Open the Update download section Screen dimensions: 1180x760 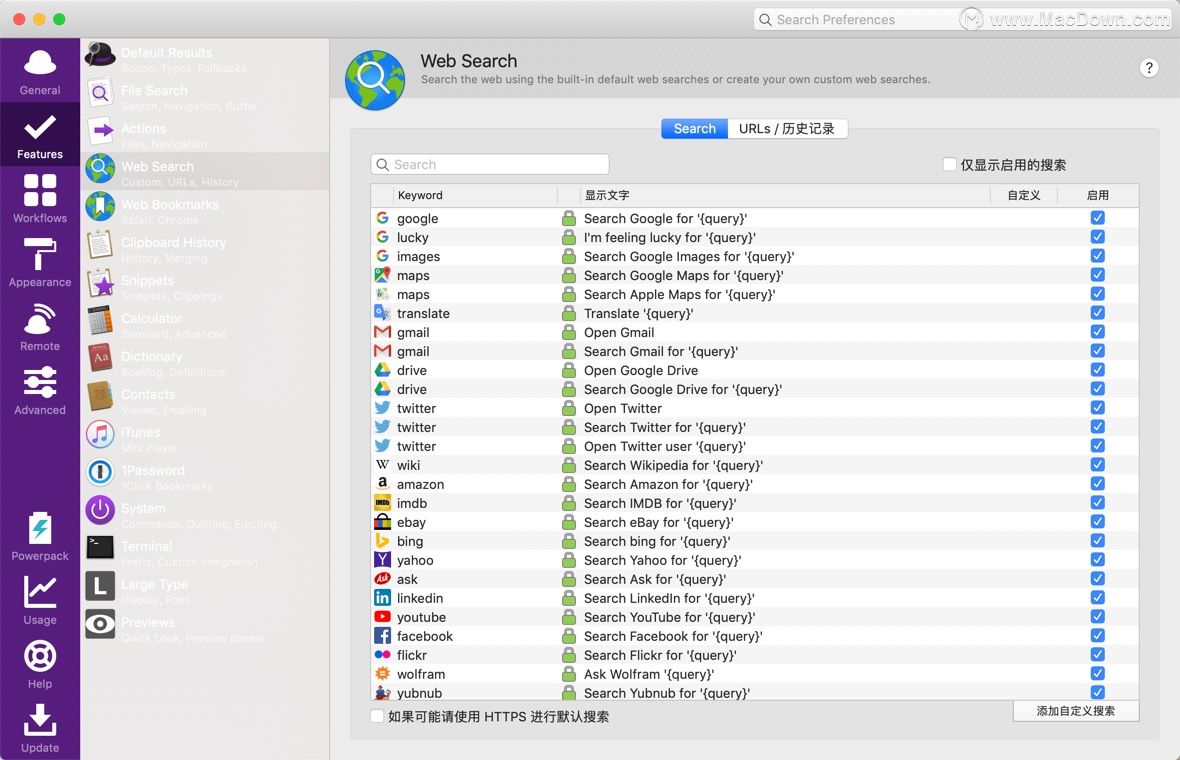pyautogui.click(x=40, y=728)
